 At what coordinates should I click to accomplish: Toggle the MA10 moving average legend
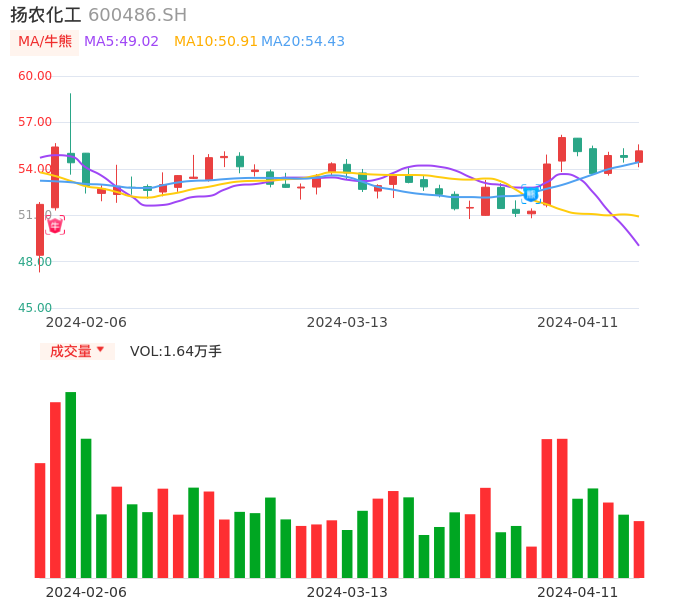point(215,41)
